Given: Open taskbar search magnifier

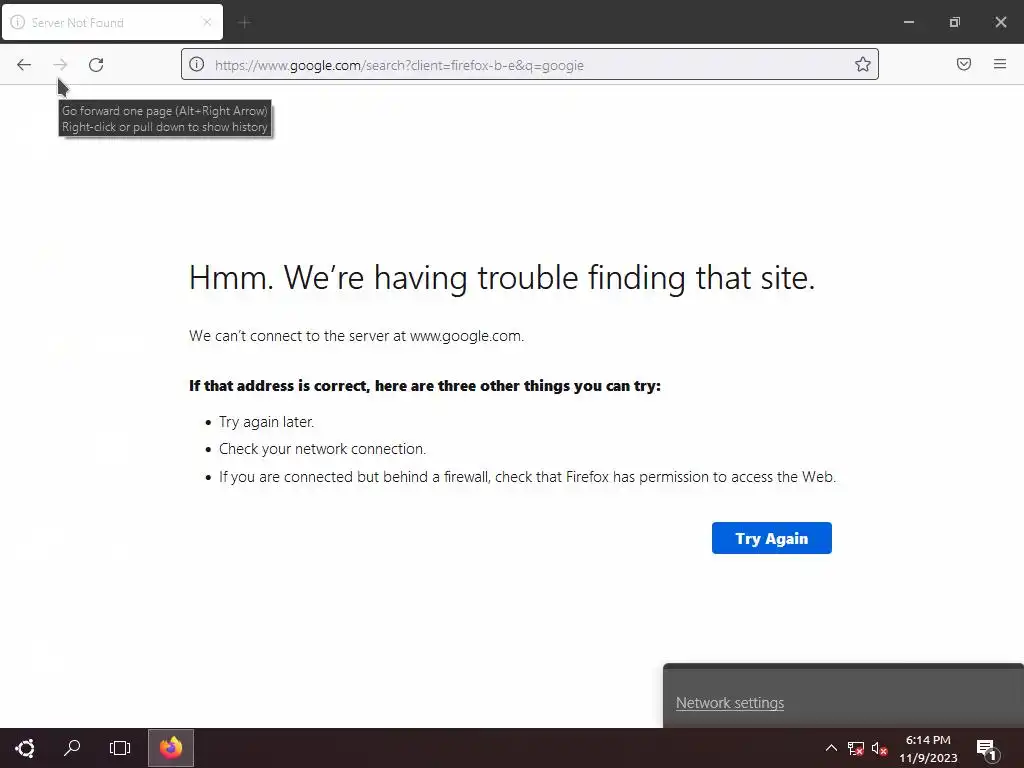Looking at the screenshot, I should tap(72, 748).
